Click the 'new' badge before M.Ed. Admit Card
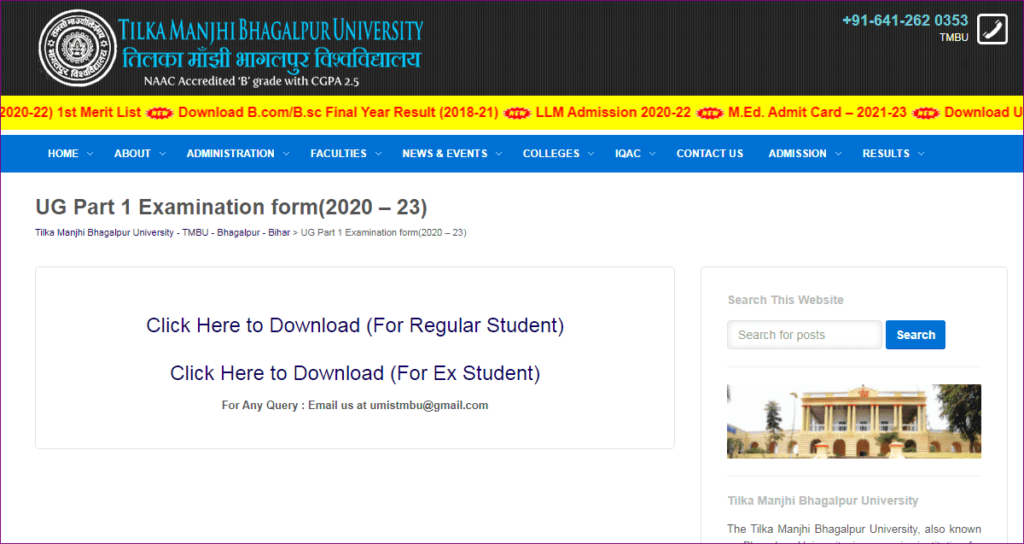Screen dimensions: 1024x544 [710, 113]
